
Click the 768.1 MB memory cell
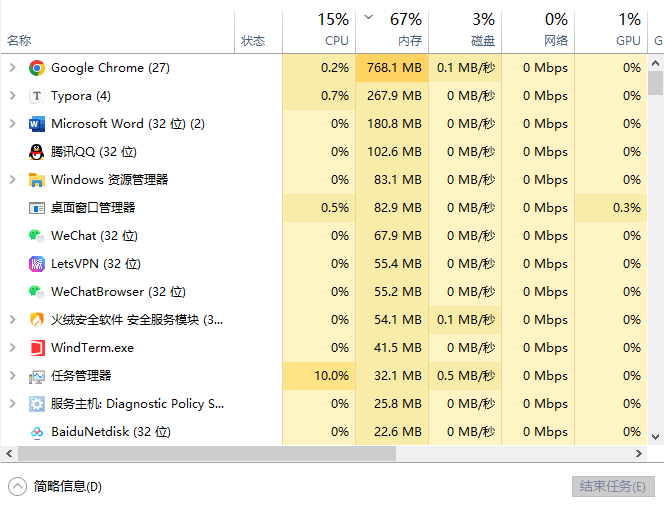click(392, 68)
